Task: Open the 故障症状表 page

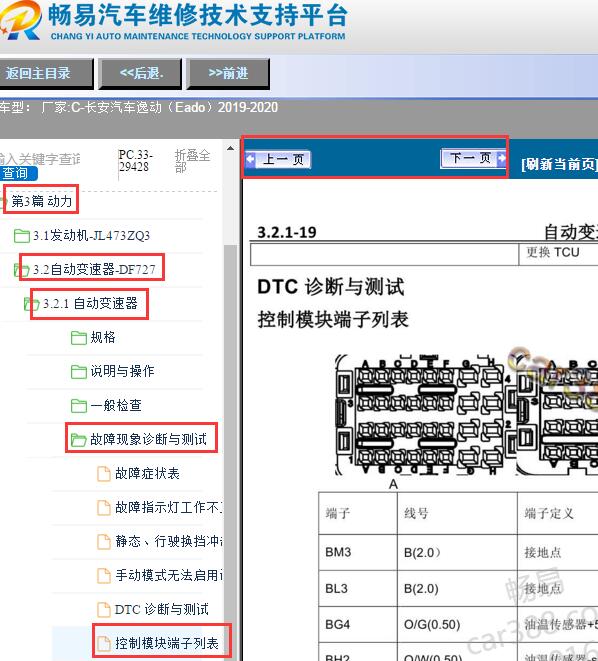Action: pyautogui.click(x=147, y=473)
